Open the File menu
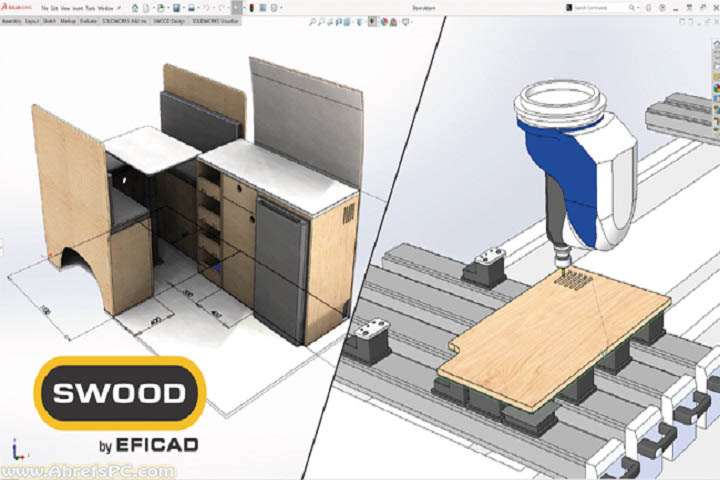Image resolution: width=720 pixels, height=480 pixels. pyautogui.click(x=45, y=8)
